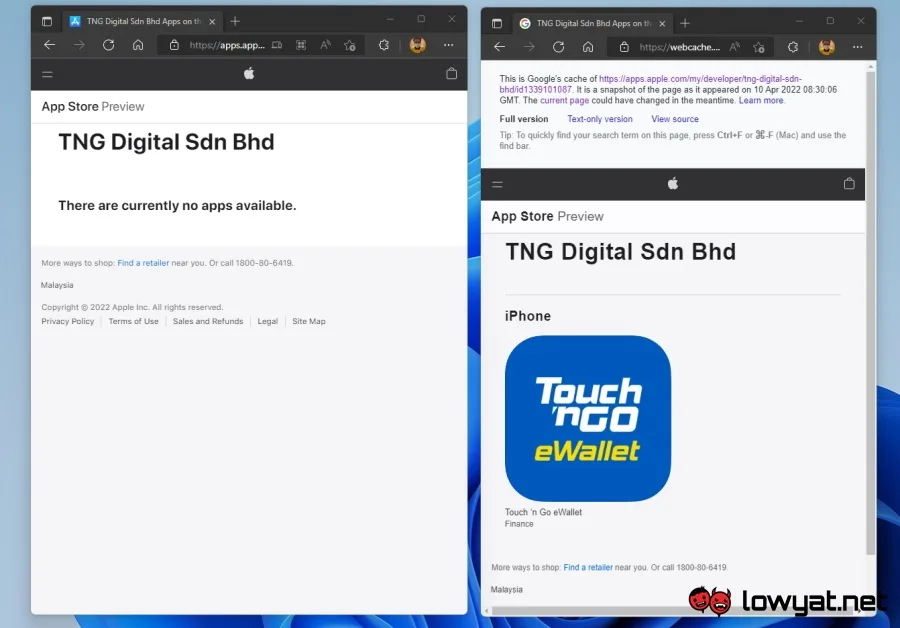Click the site lock icon in left address bar
900x628 pixels.
pyautogui.click(x=174, y=45)
